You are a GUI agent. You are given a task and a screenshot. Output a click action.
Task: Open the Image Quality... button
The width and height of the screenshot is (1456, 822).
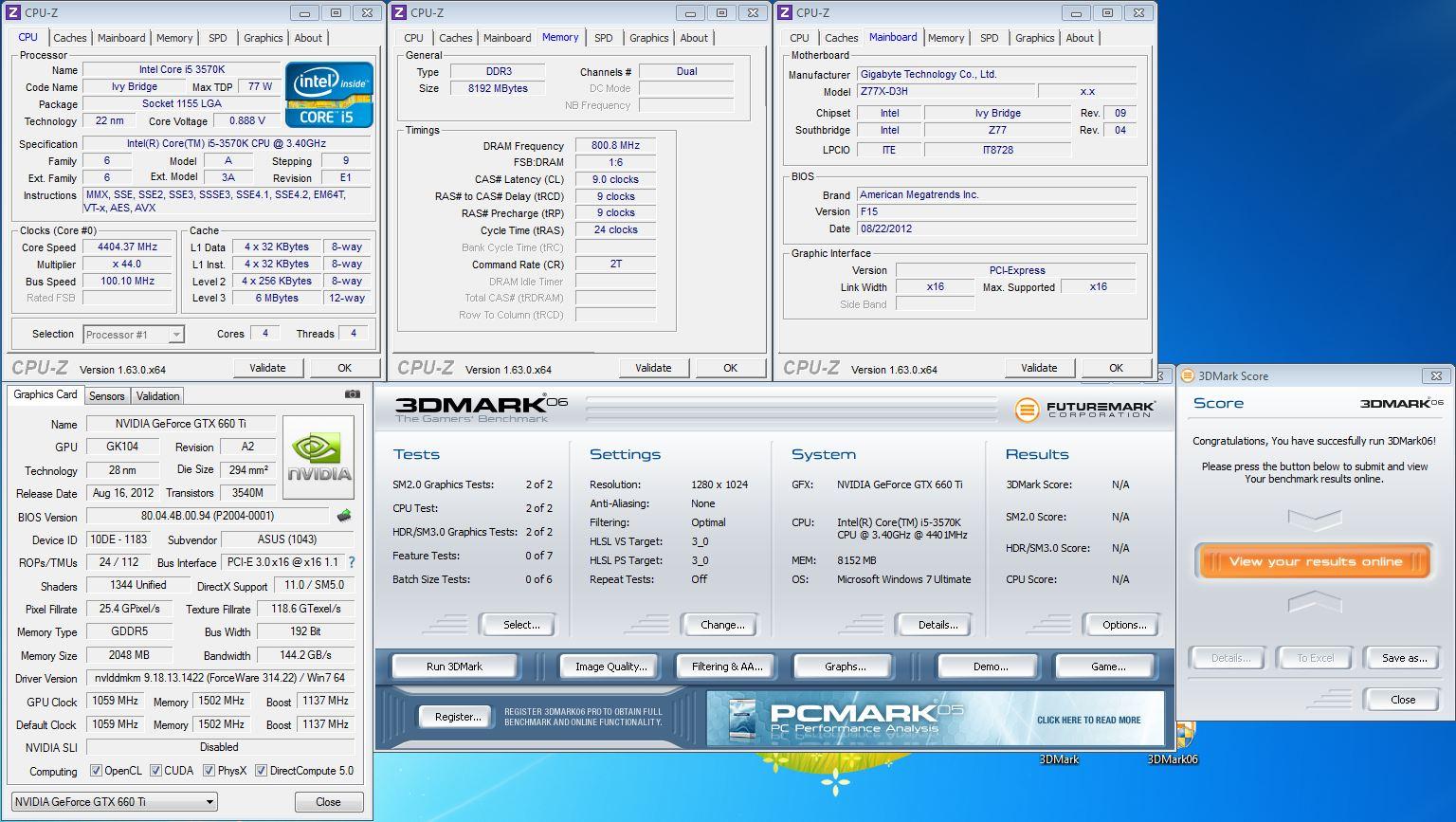(611, 667)
